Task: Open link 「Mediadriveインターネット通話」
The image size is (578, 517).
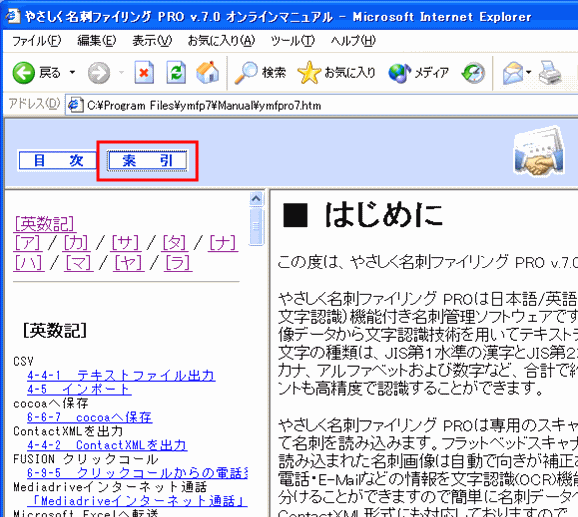Action: pyautogui.click(x=137, y=501)
